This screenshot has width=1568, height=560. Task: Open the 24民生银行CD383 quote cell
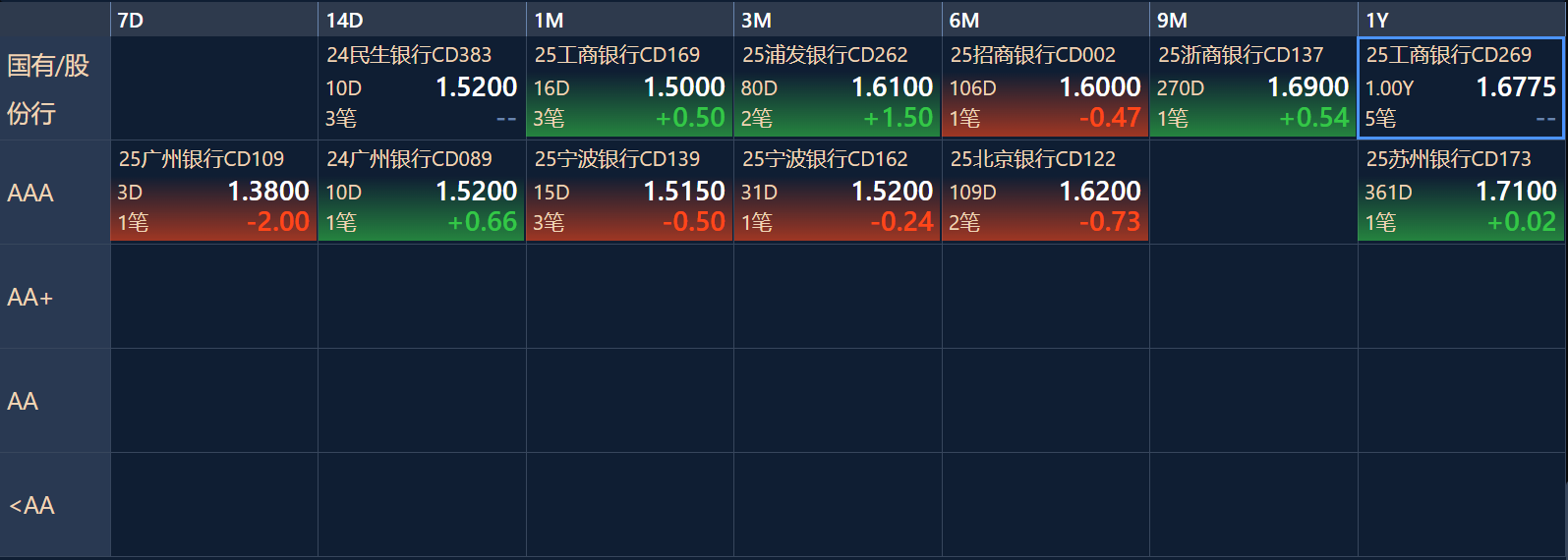(x=422, y=87)
